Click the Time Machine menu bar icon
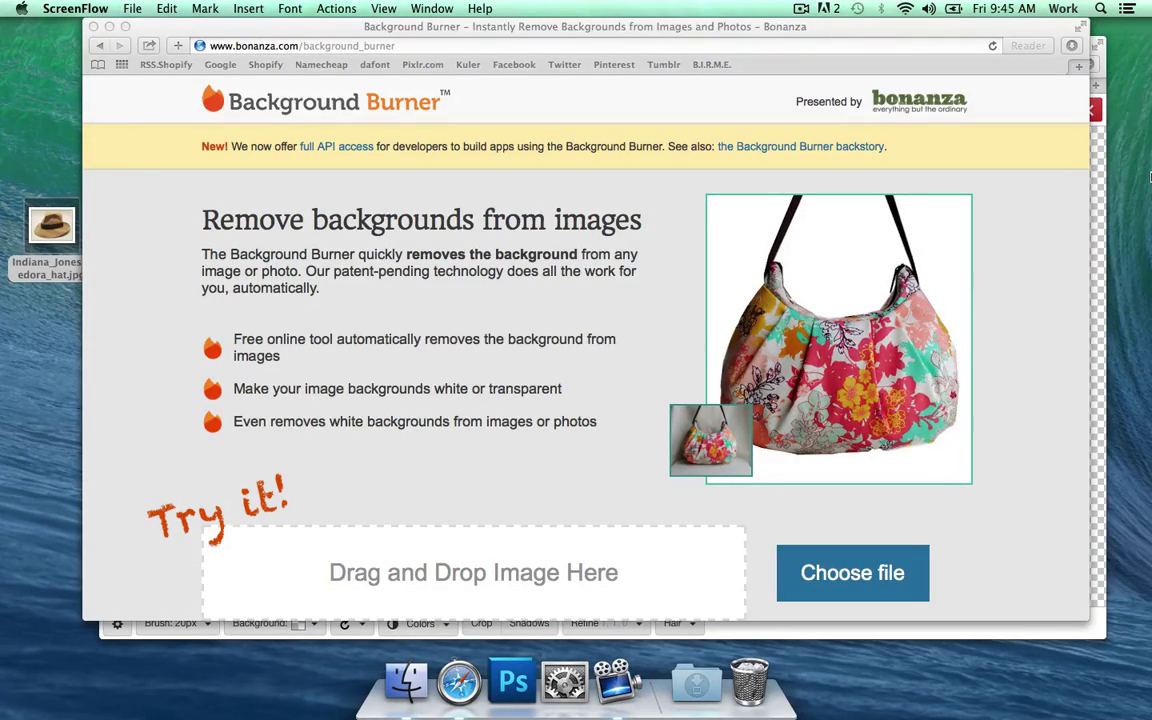1152x720 pixels. tap(857, 9)
